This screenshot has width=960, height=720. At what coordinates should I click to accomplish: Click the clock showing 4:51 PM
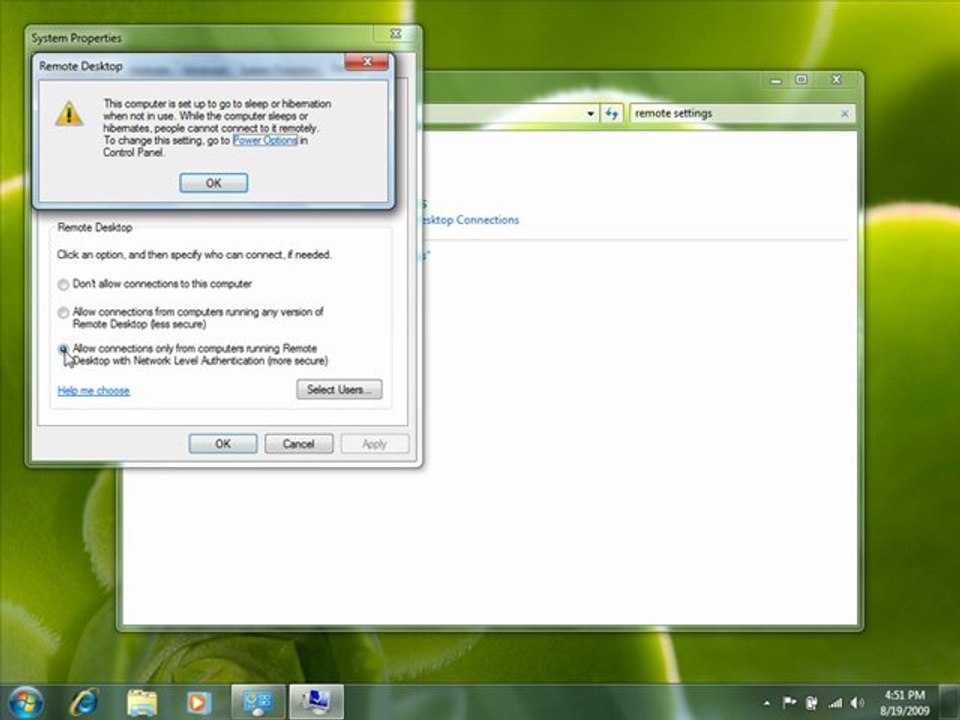click(904, 702)
